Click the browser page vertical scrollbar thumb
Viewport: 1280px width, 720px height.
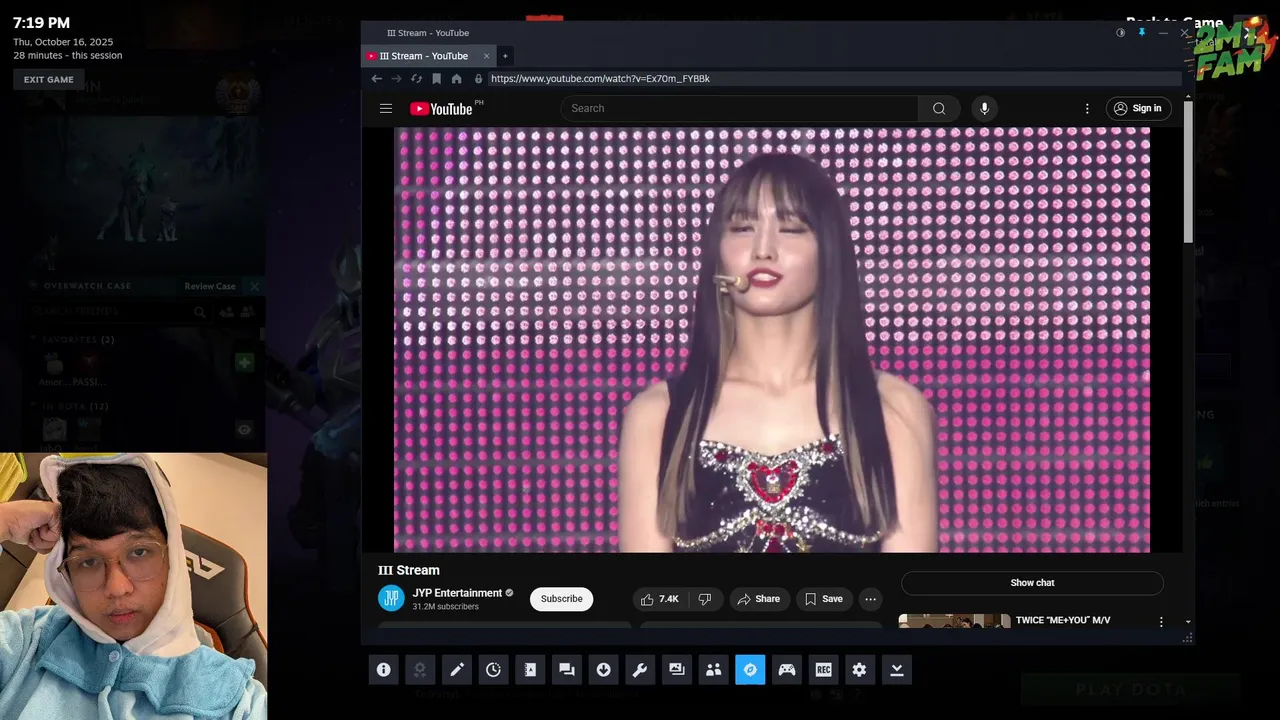(x=1188, y=172)
